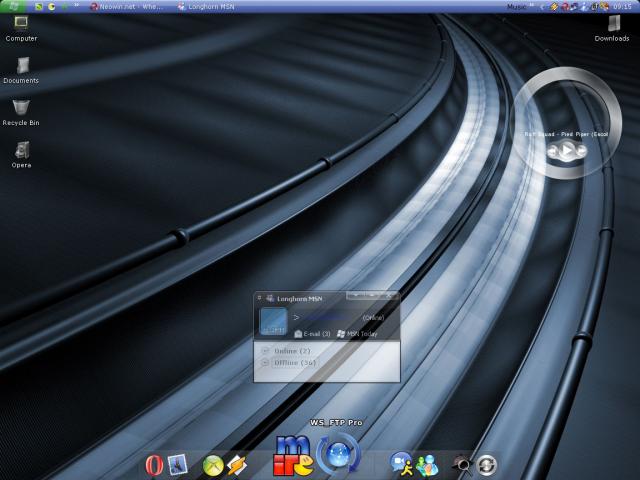The height and width of the screenshot is (480, 640).
Task: Close the Longhorn MSN window
Action: [389, 295]
